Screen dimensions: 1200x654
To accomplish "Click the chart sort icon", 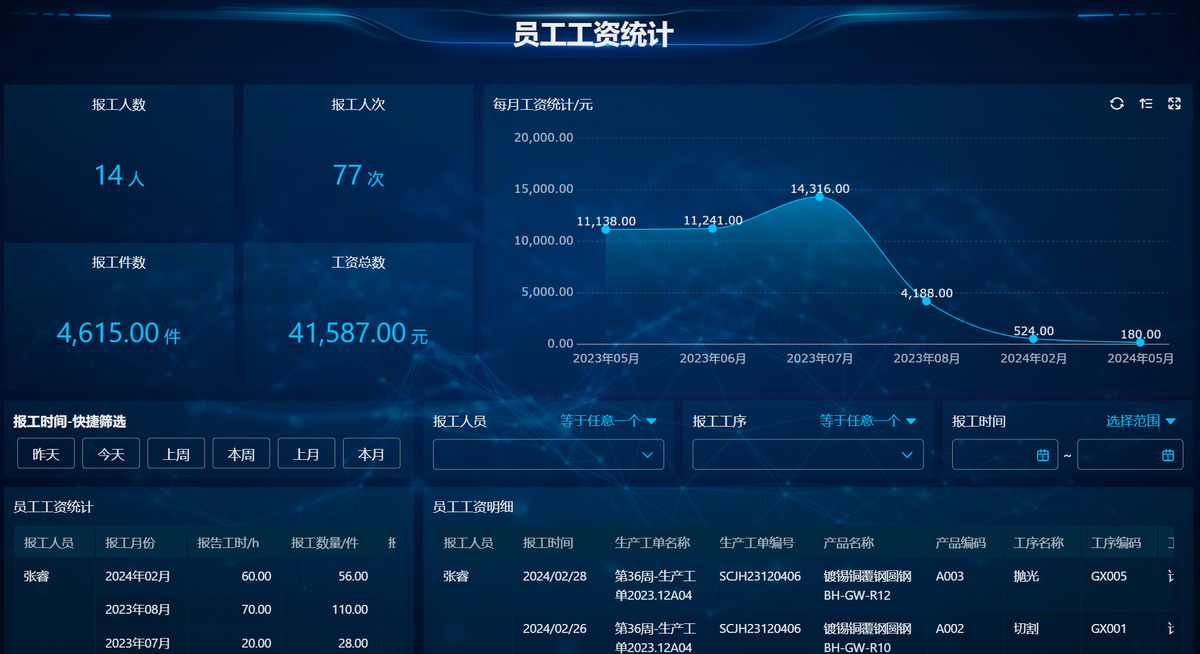I will tap(1146, 104).
